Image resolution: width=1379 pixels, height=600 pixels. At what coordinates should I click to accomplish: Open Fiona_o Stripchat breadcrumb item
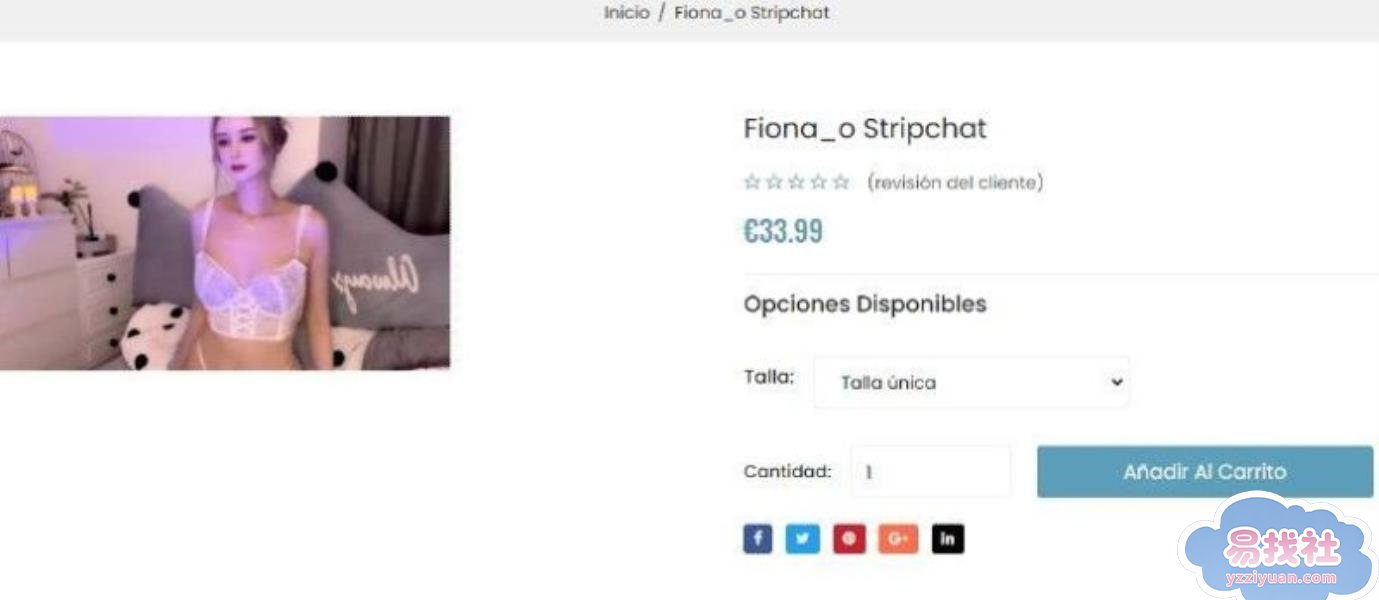click(x=752, y=13)
